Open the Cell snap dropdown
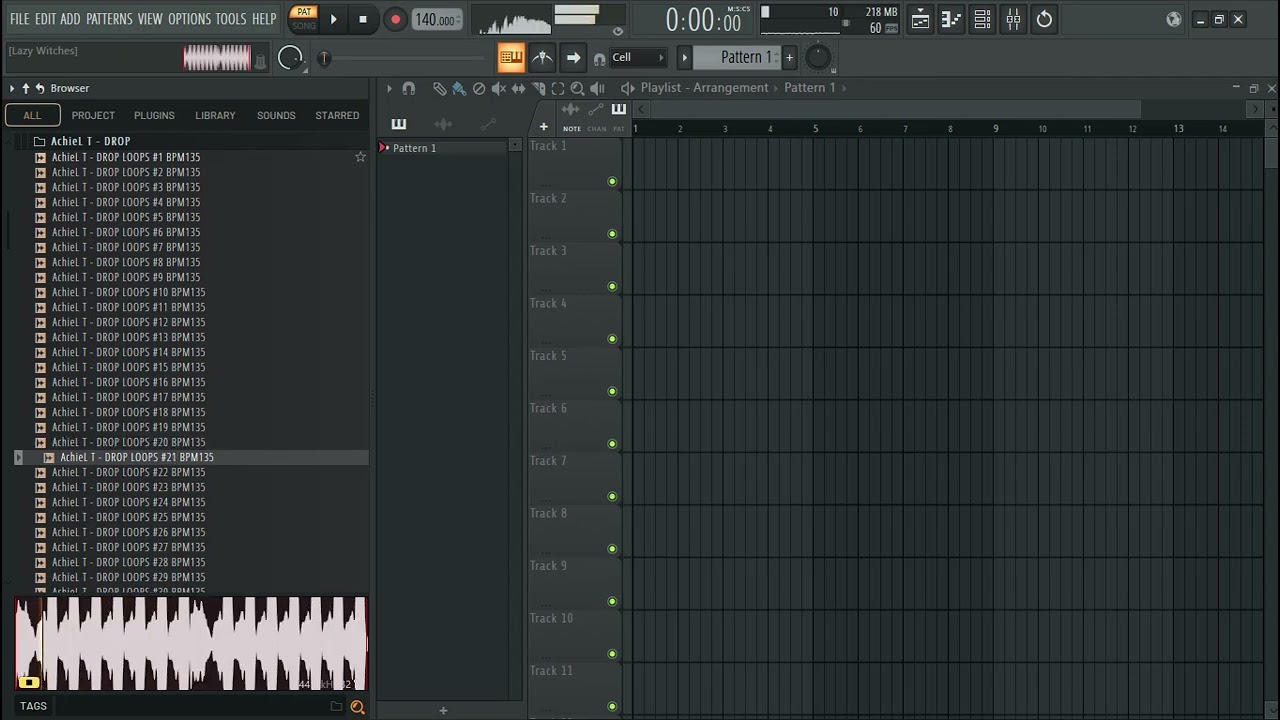Image resolution: width=1280 pixels, height=720 pixels. coord(637,58)
